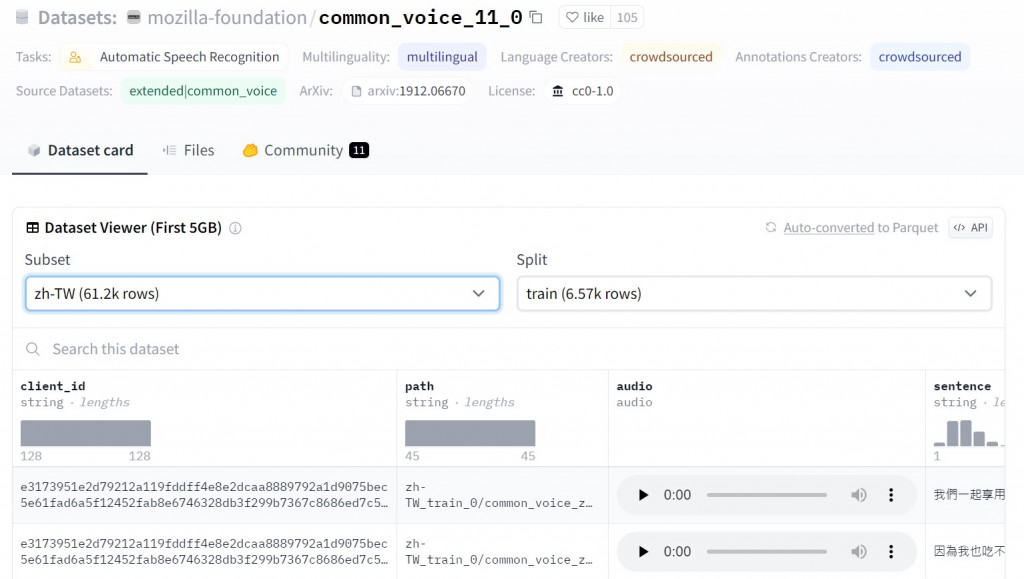The height and width of the screenshot is (579, 1024).
Task: Mute the first row audio
Action: coord(859,495)
